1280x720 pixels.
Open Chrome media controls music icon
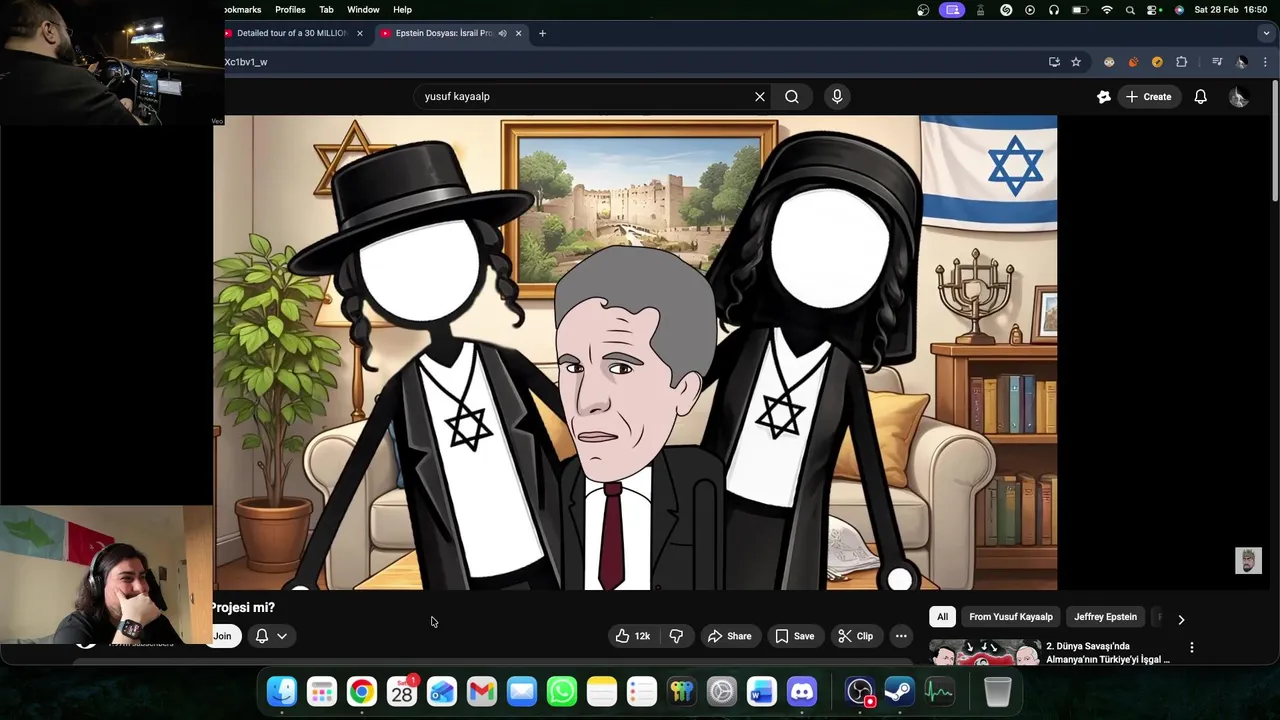[x=1217, y=62]
